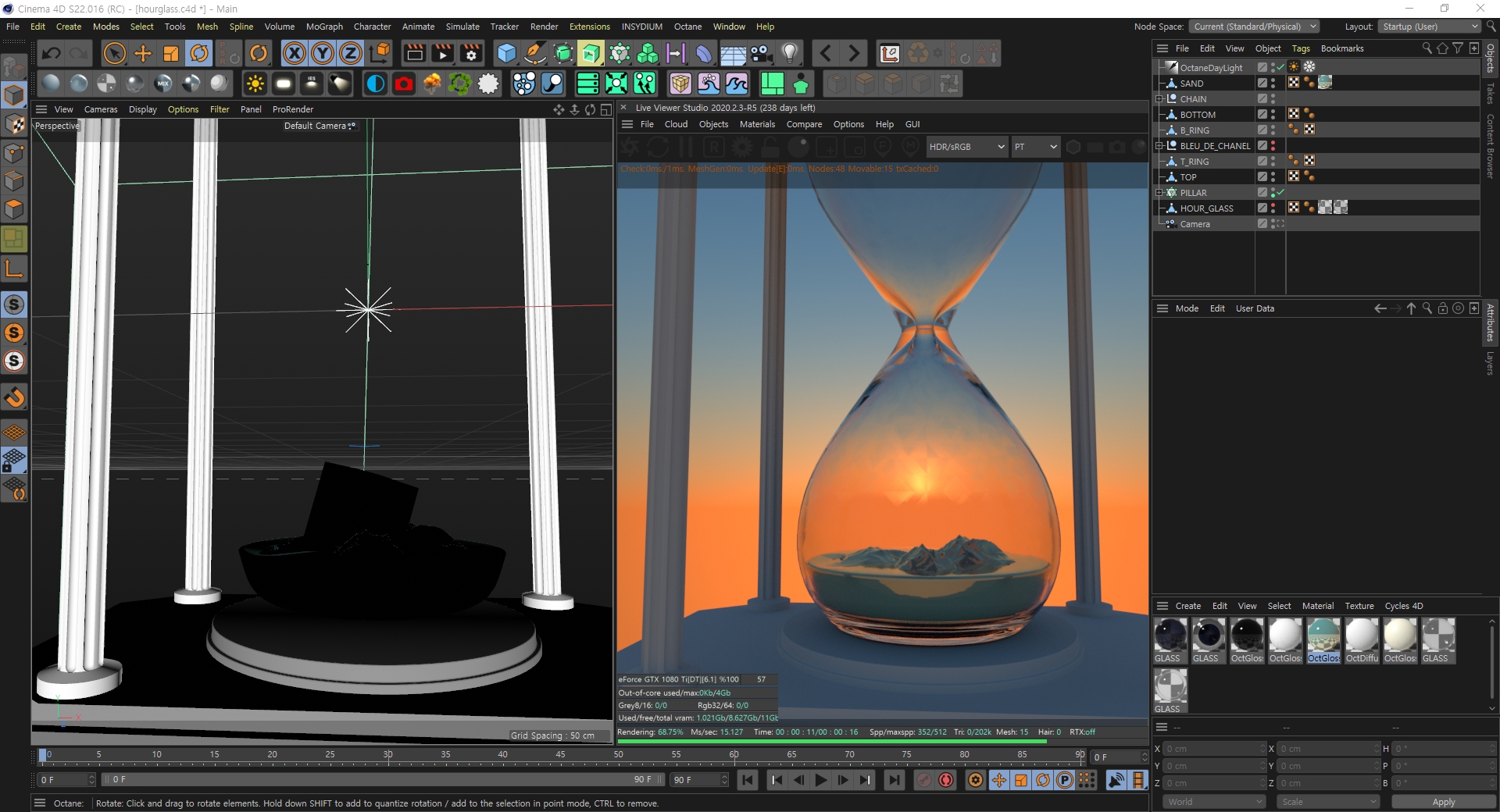Add a Cube primitive
Viewport: 1500px width, 812px height.
click(x=507, y=54)
